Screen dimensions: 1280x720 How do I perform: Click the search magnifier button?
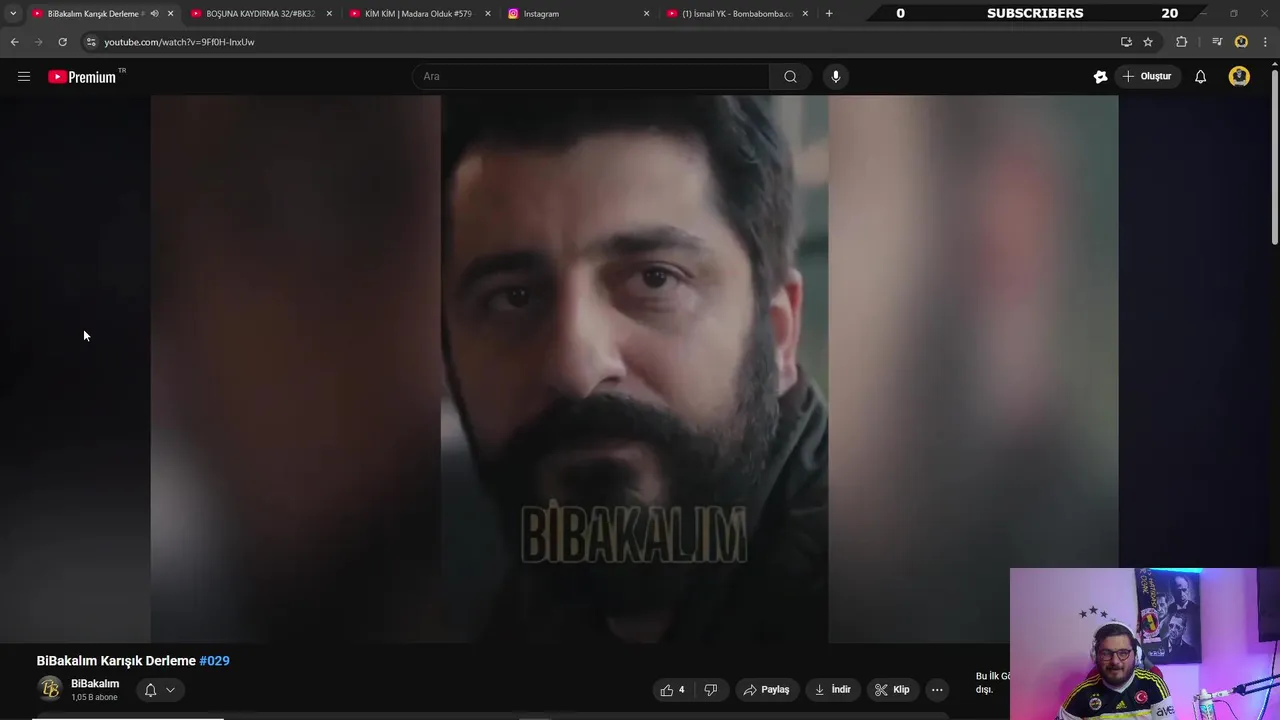coord(790,76)
